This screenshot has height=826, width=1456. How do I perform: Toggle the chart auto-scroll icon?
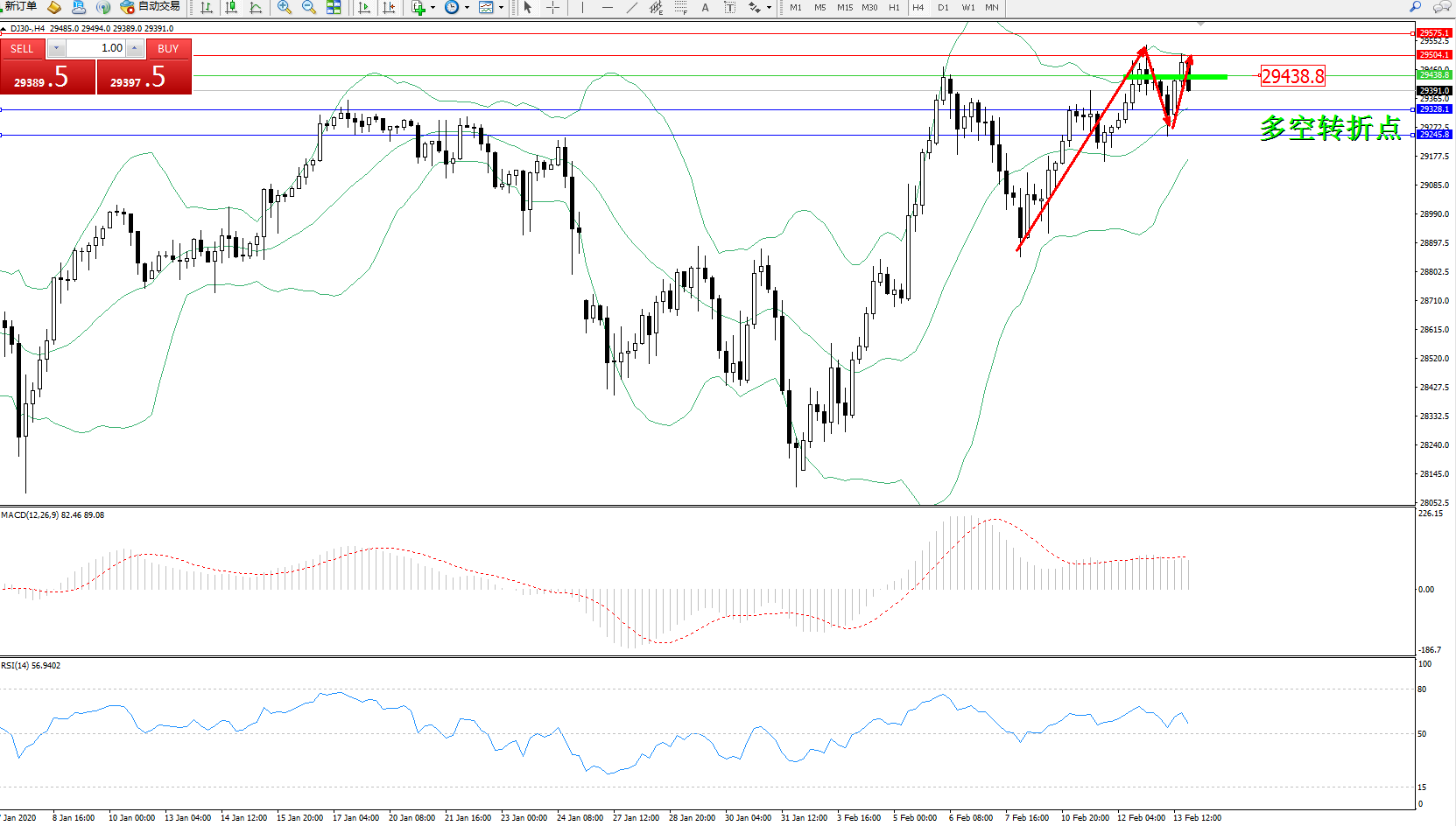pyautogui.click(x=364, y=8)
